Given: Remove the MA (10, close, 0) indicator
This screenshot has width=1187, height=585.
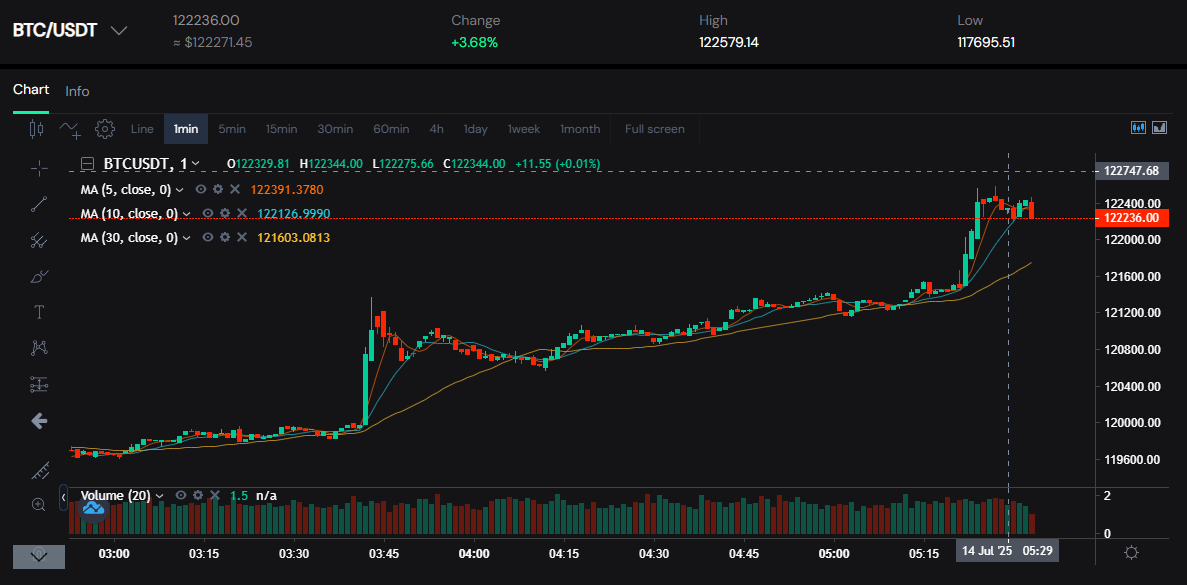Looking at the screenshot, I should [241, 213].
